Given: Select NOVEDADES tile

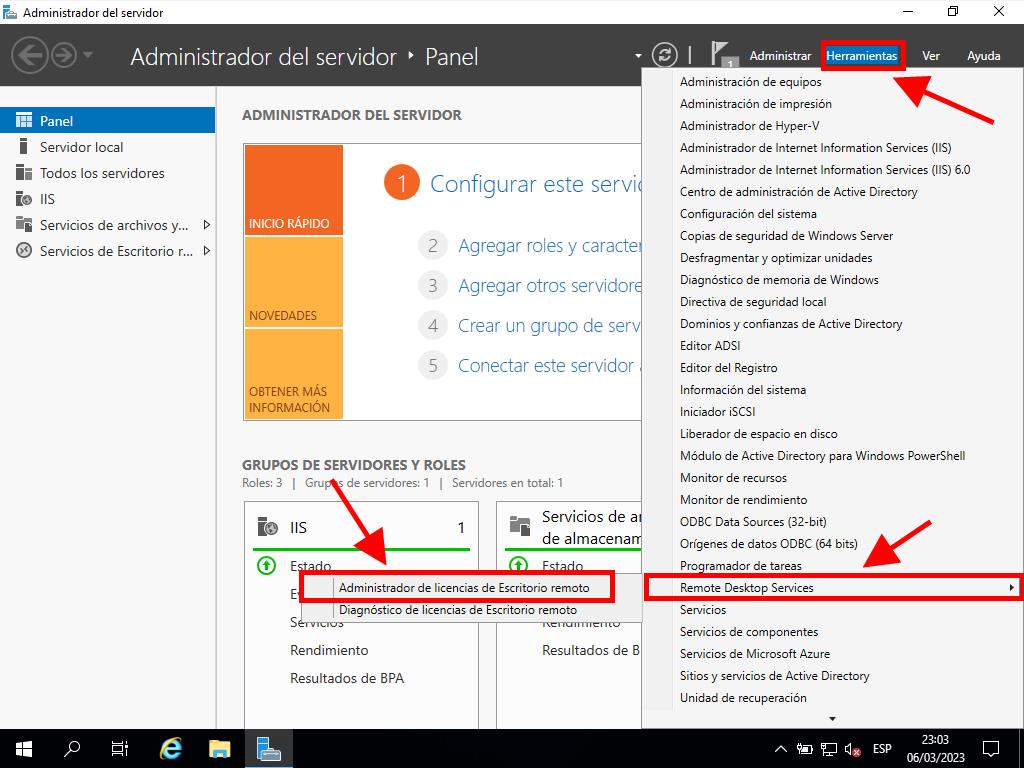Looking at the screenshot, I should [x=294, y=281].
